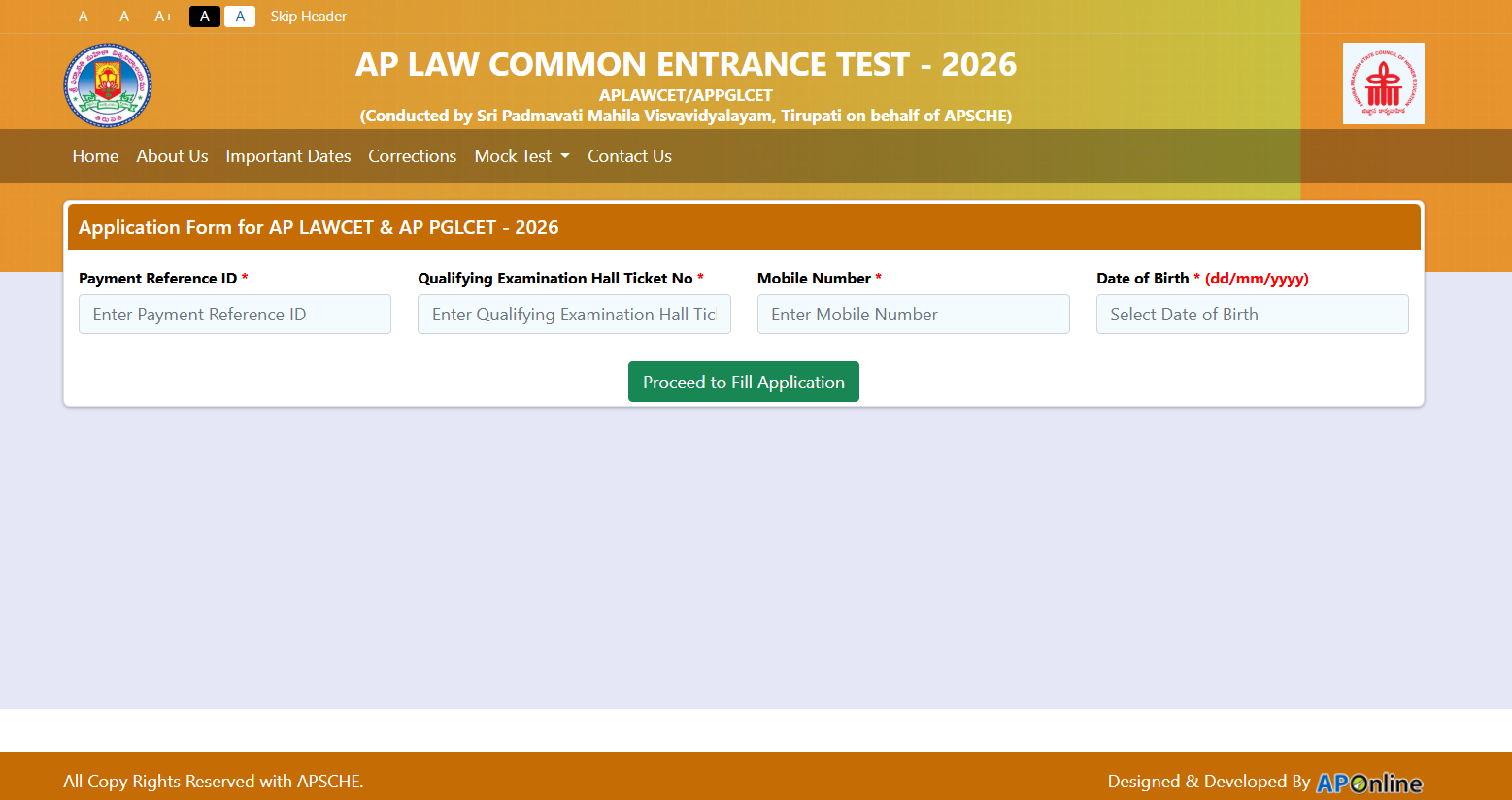Click the Qualifying Examination Hall Ticket field
The image size is (1512, 800).
(x=574, y=315)
